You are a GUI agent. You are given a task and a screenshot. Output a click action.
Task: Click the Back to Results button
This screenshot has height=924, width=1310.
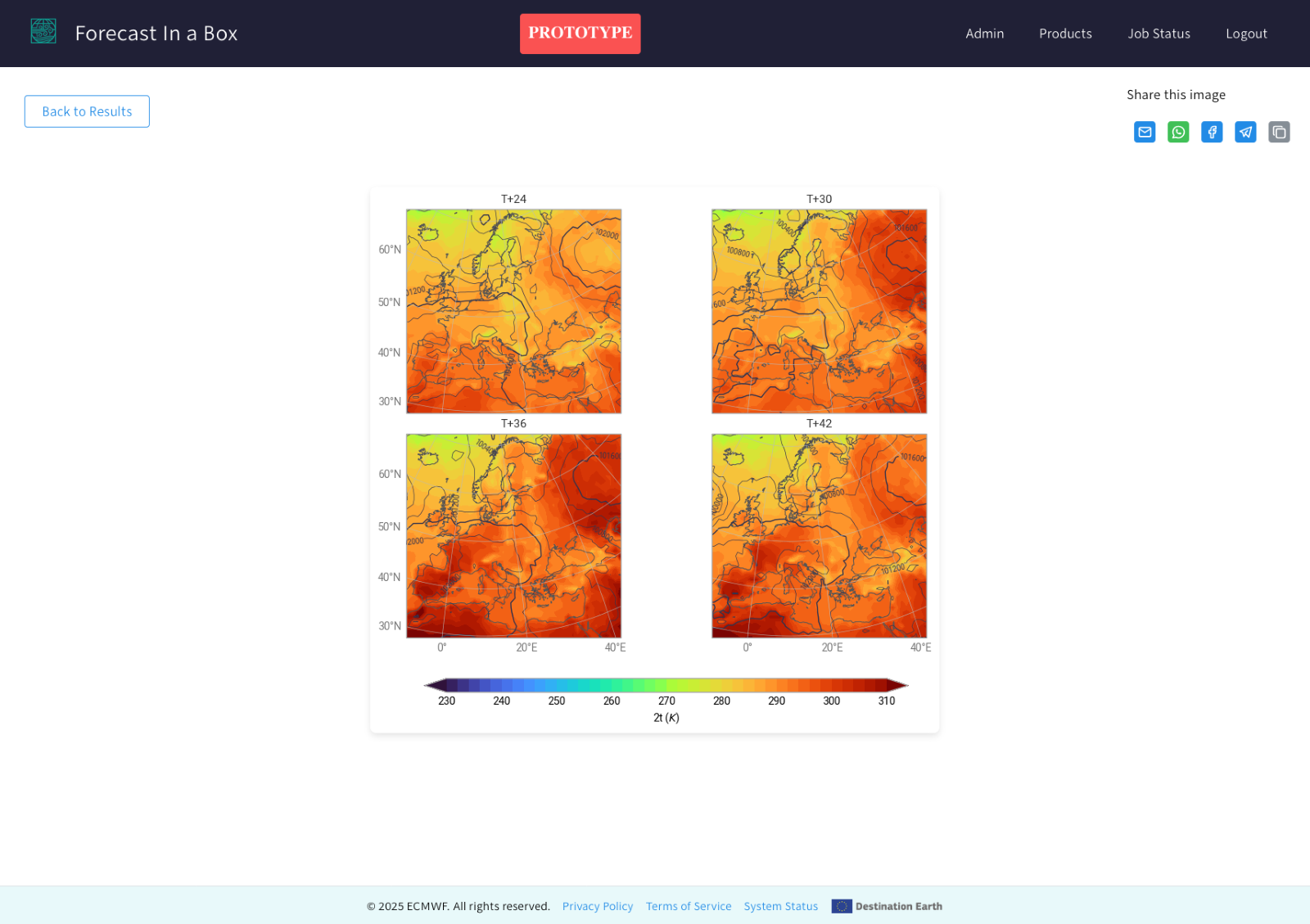pyautogui.click(x=87, y=111)
